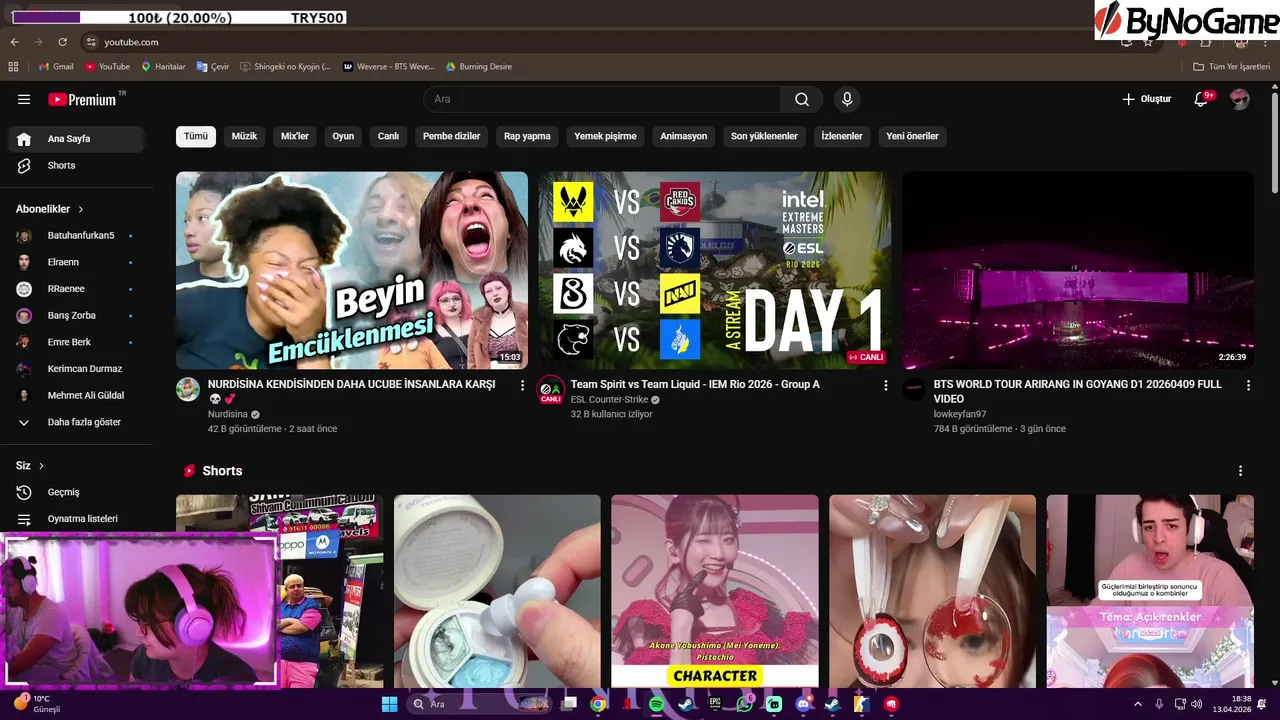Open Batuhanfurkan5 channel subscription
The width and height of the screenshot is (1280, 720).
[x=76, y=236]
